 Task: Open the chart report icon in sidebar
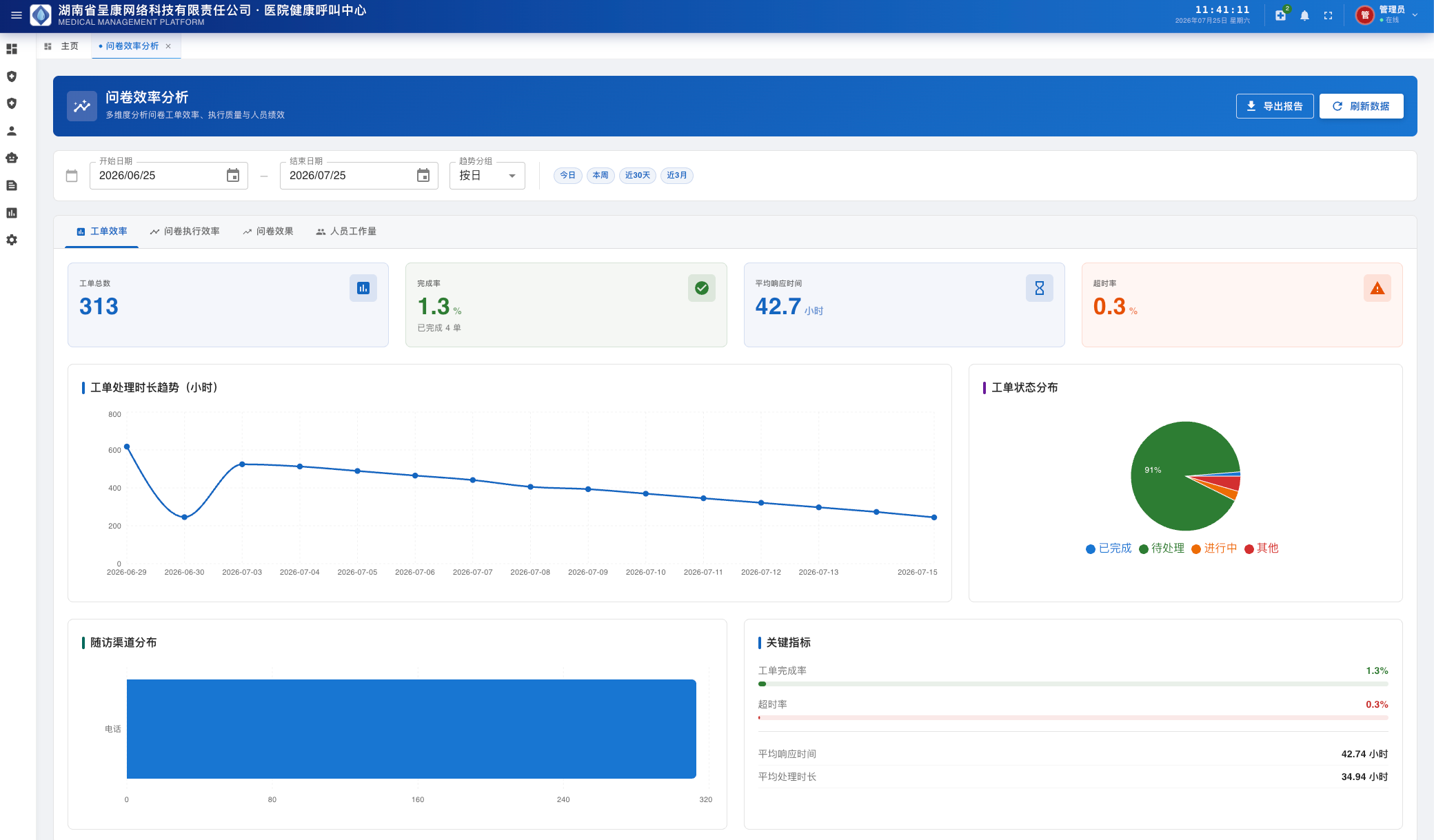pyautogui.click(x=12, y=213)
